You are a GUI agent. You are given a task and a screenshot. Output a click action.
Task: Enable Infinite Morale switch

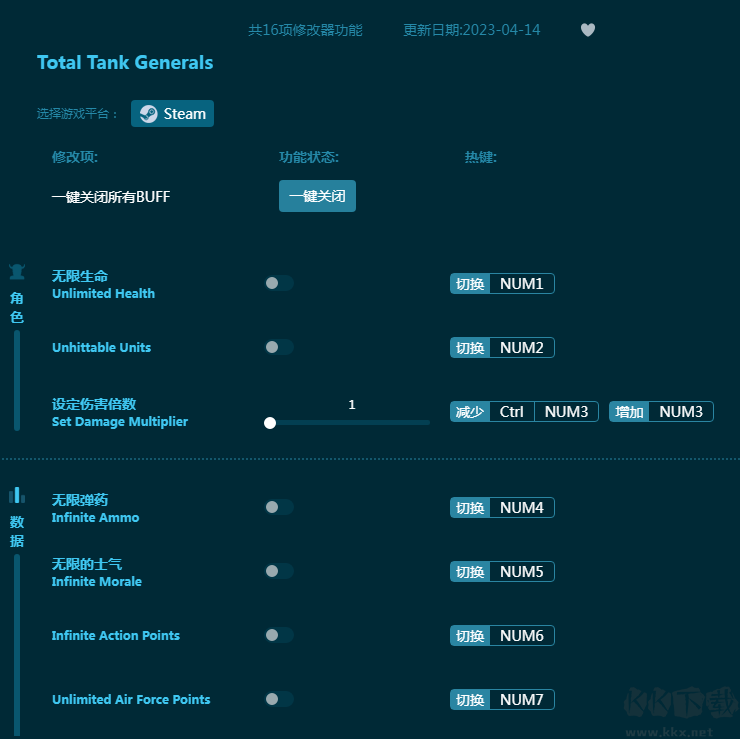coord(278,572)
